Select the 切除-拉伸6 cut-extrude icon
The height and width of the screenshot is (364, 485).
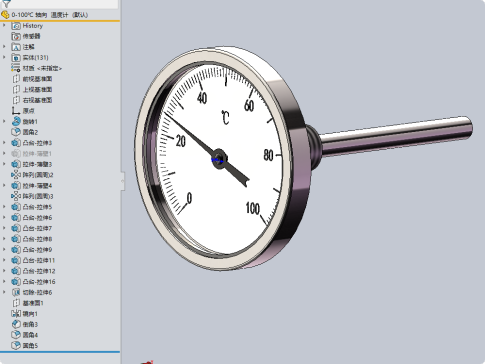click(16, 292)
